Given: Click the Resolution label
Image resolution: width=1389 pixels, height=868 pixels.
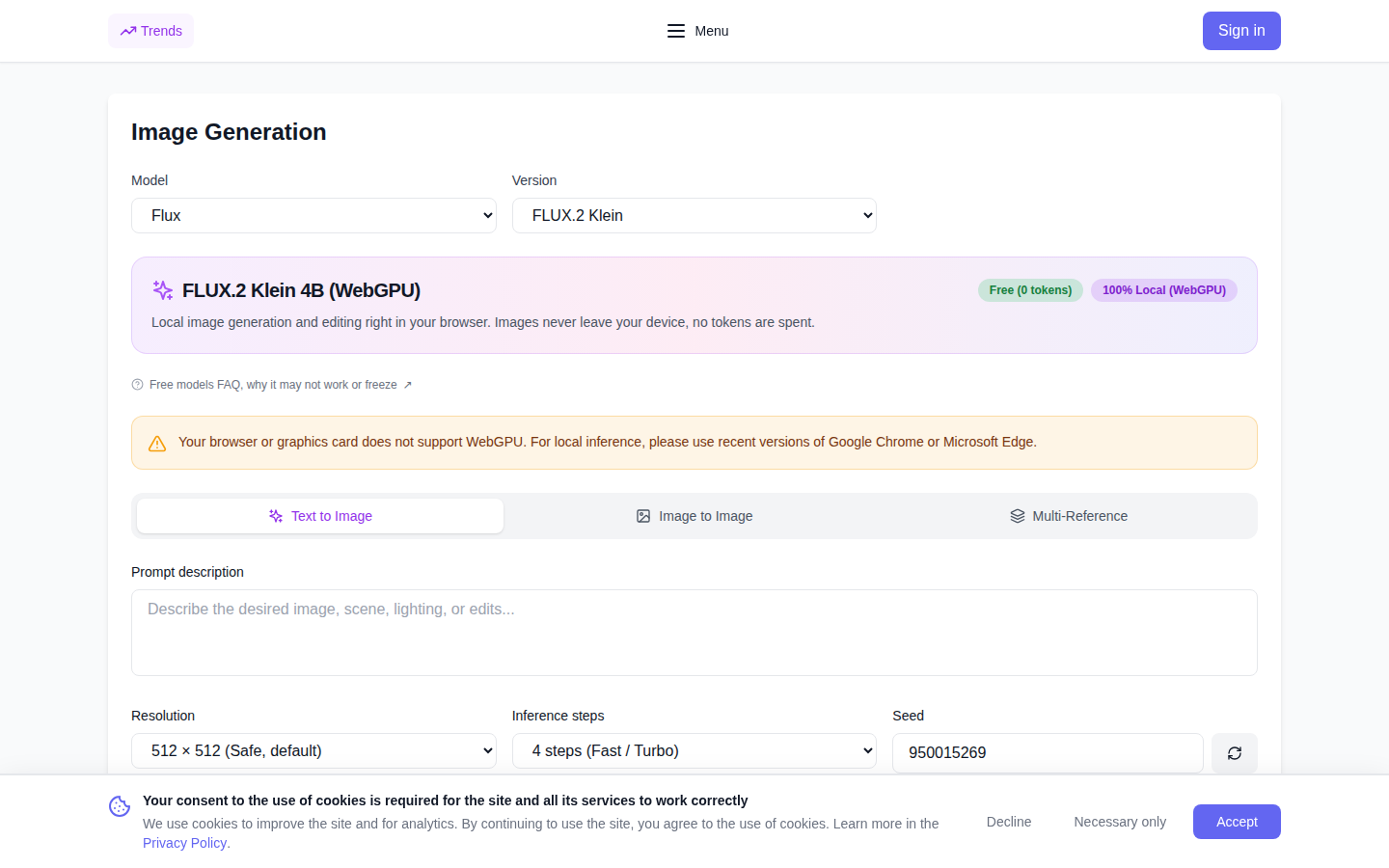Looking at the screenshot, I should click(x=163, y=716).
